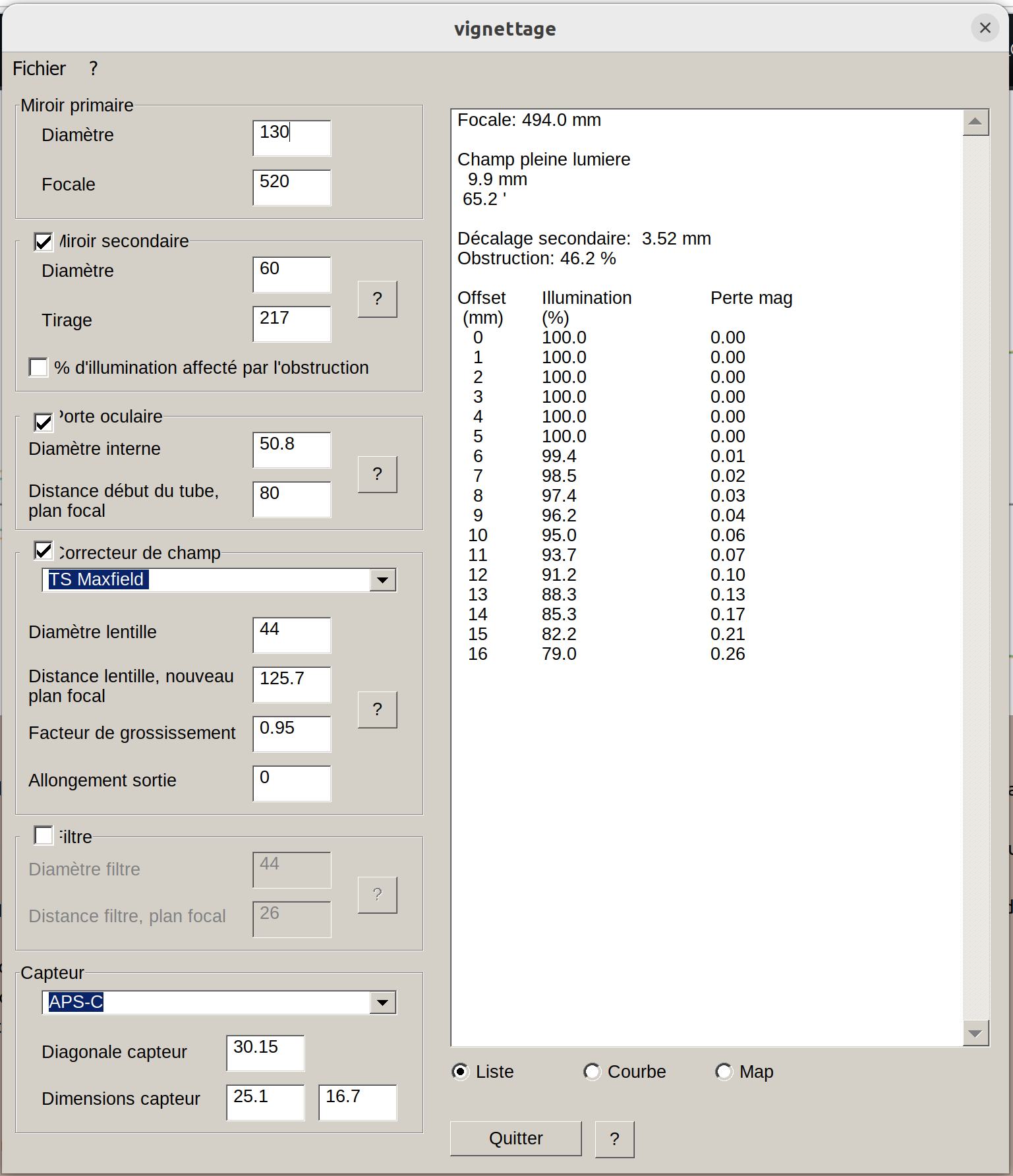The width and height of the screenshot is (1013, 1176).
Task: Click the results scrollbar down arrow
Action: pos(975,1033)
